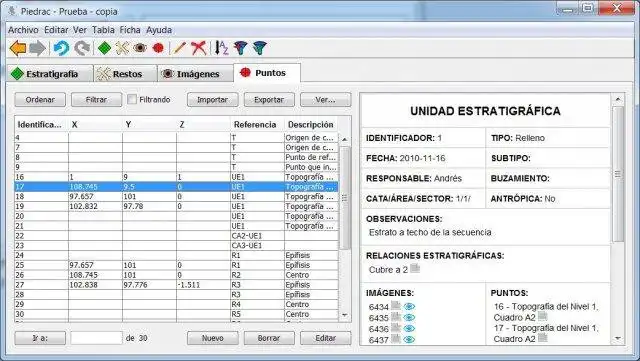The width and height of the screenshot is (640, 361).
Task: Switch to the Restos tab
Action: [x=125, y=74]
